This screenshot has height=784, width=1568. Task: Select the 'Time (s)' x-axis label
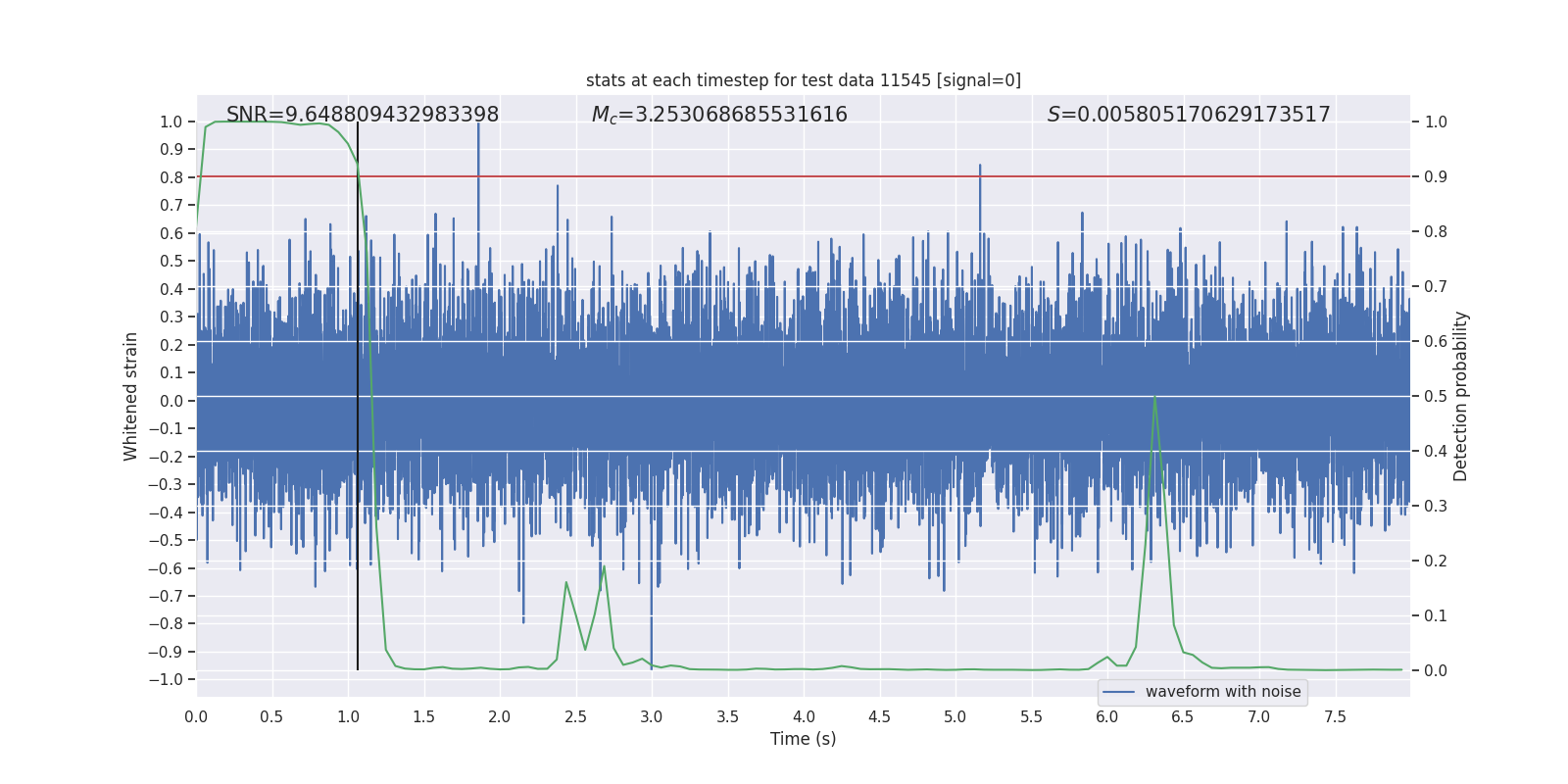pyautogui.click(x=803, y=739)
